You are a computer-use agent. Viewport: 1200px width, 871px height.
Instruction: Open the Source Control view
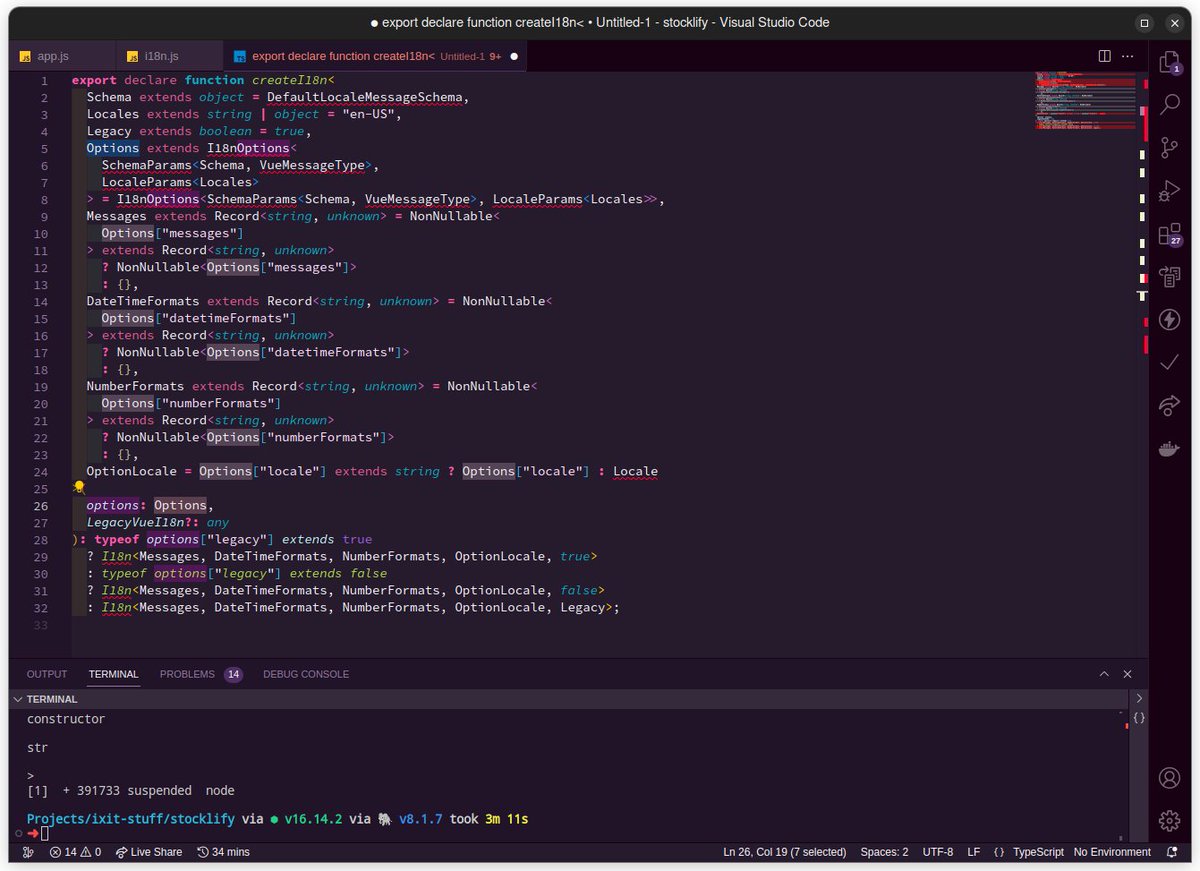click(x=1170, y=147)
